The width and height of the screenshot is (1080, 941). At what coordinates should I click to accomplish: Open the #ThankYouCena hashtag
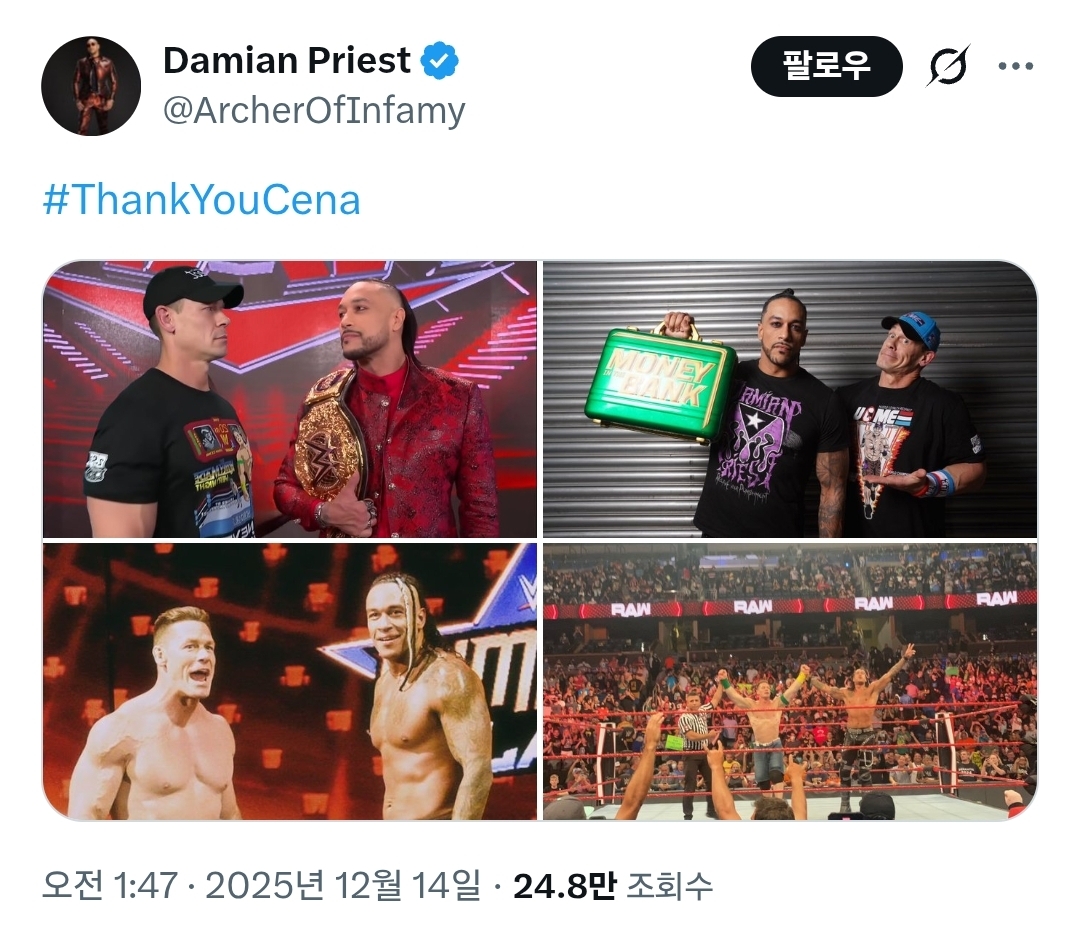[202, 200]
